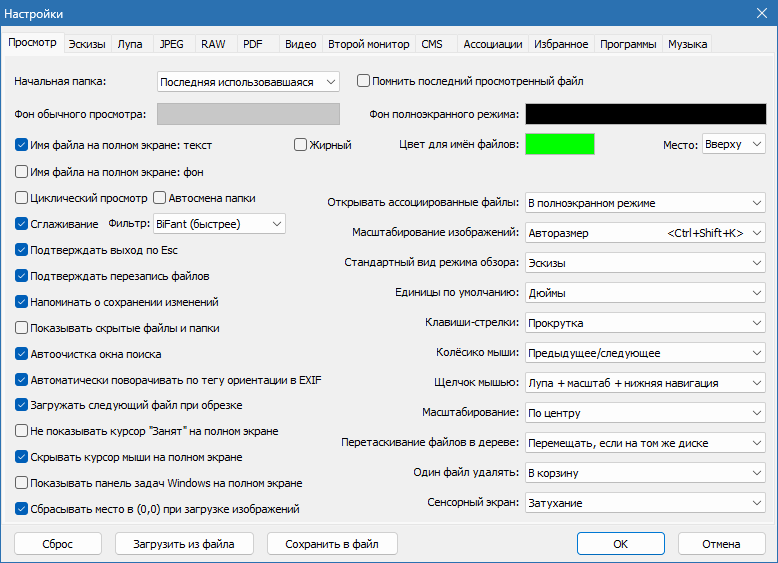The height and width of the screenshot is (563, 778).
Task: Click Загрузить из файла button
Action: [184, 544]
